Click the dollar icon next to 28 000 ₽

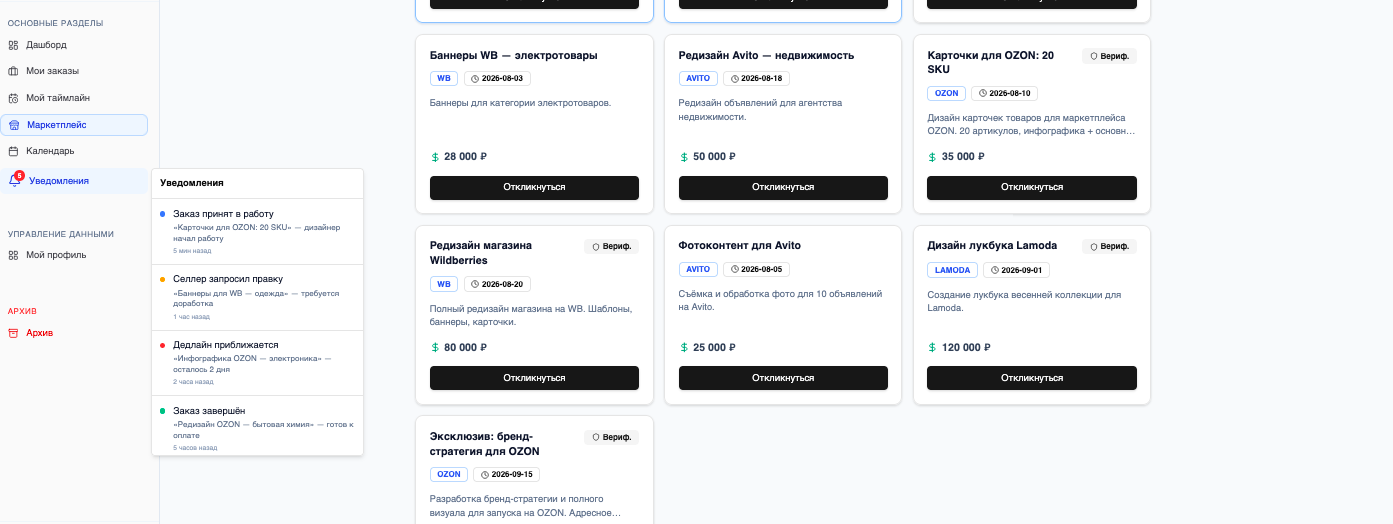pyautogui.click(x=435, y=157)
